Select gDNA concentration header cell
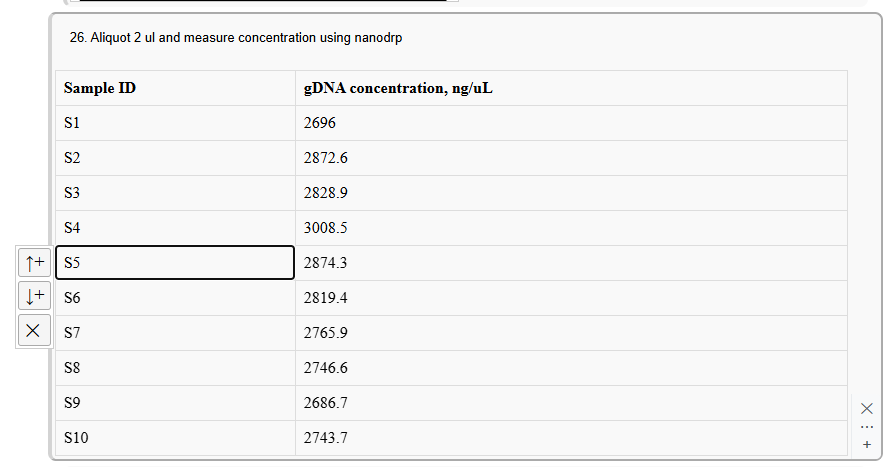The height and width of the screenshot is (467, 888). [570, 88]
